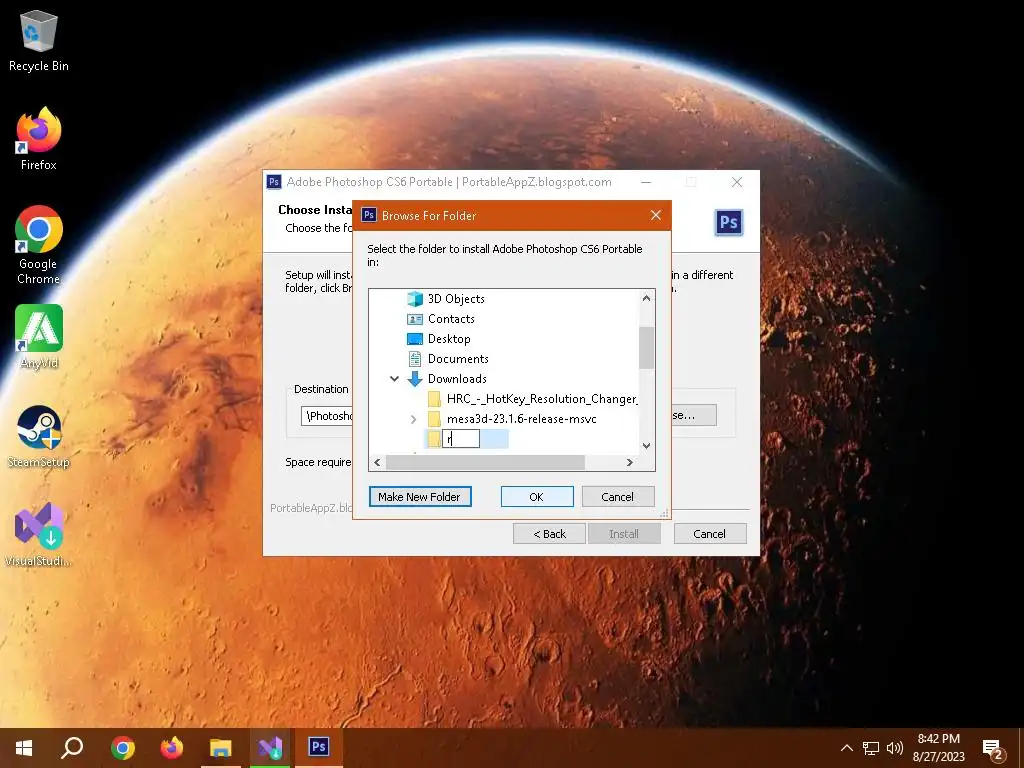Show hidden system tray icons
The width and height of the screenshot is (1024, 768).
[846, 748]
